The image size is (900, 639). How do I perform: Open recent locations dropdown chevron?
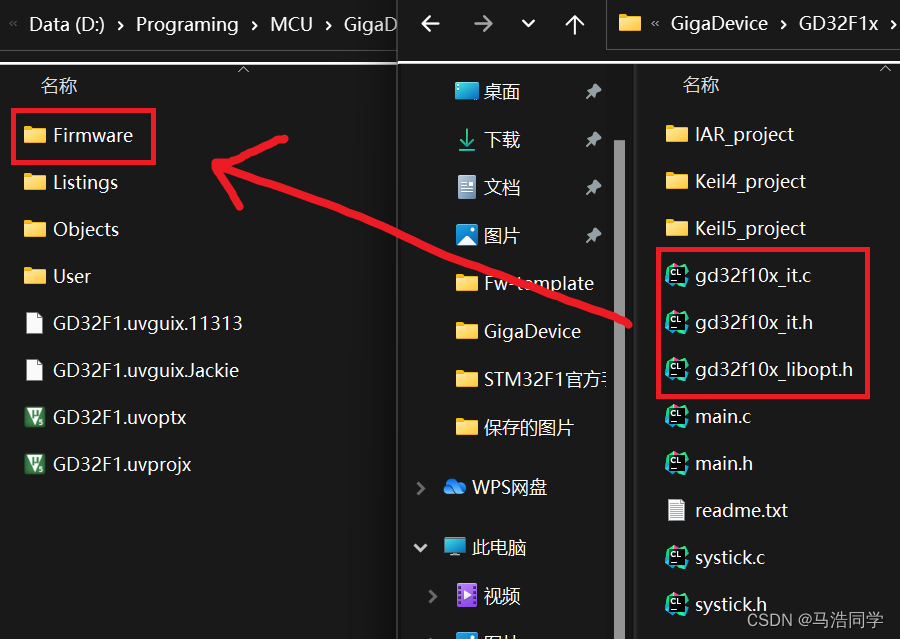[528, 24]
